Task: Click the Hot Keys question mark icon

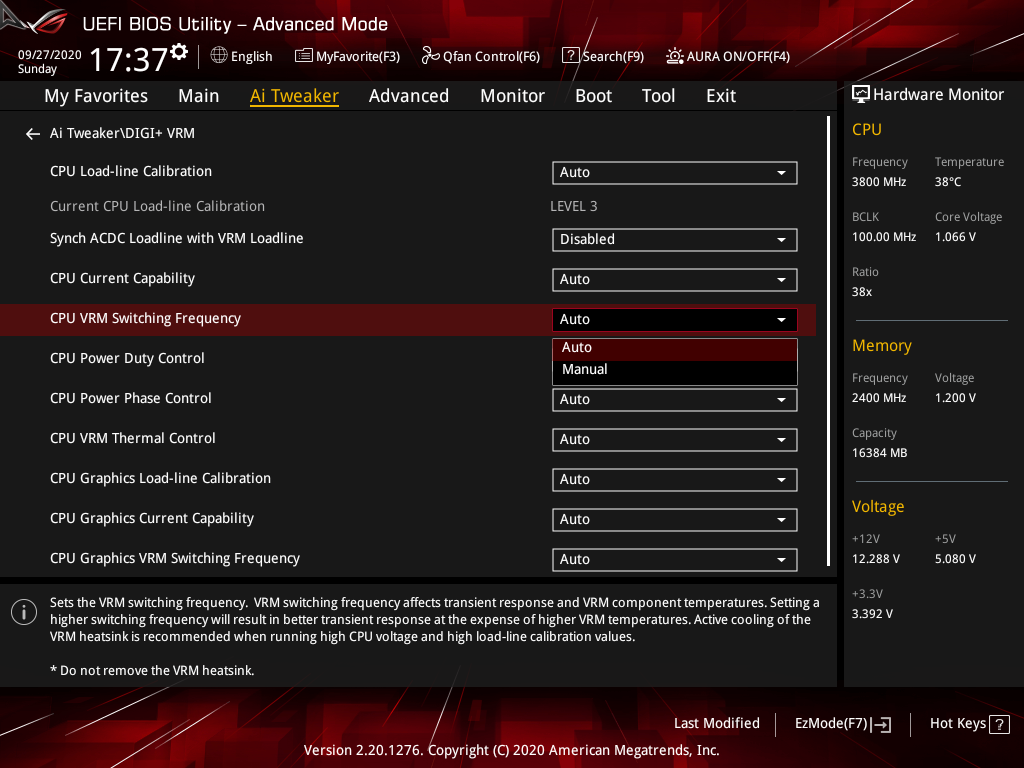Action: (x=999, y=724)
